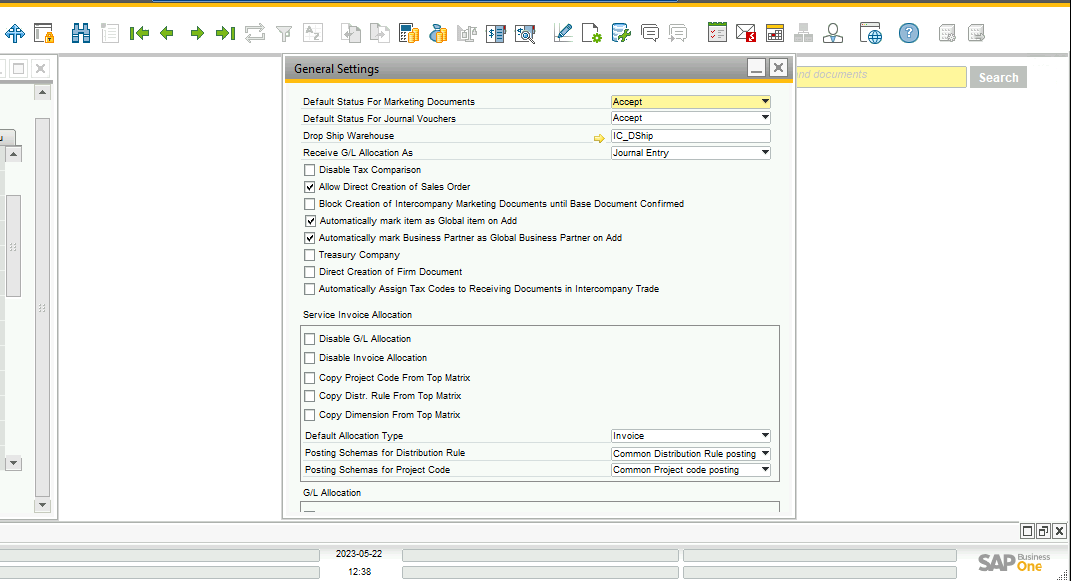Image resolution: width=1071 pixels, height=581 pixels.
Task: Enable Copy Distr. Rule From Top Matrix
Action: [x=309, y=396]
